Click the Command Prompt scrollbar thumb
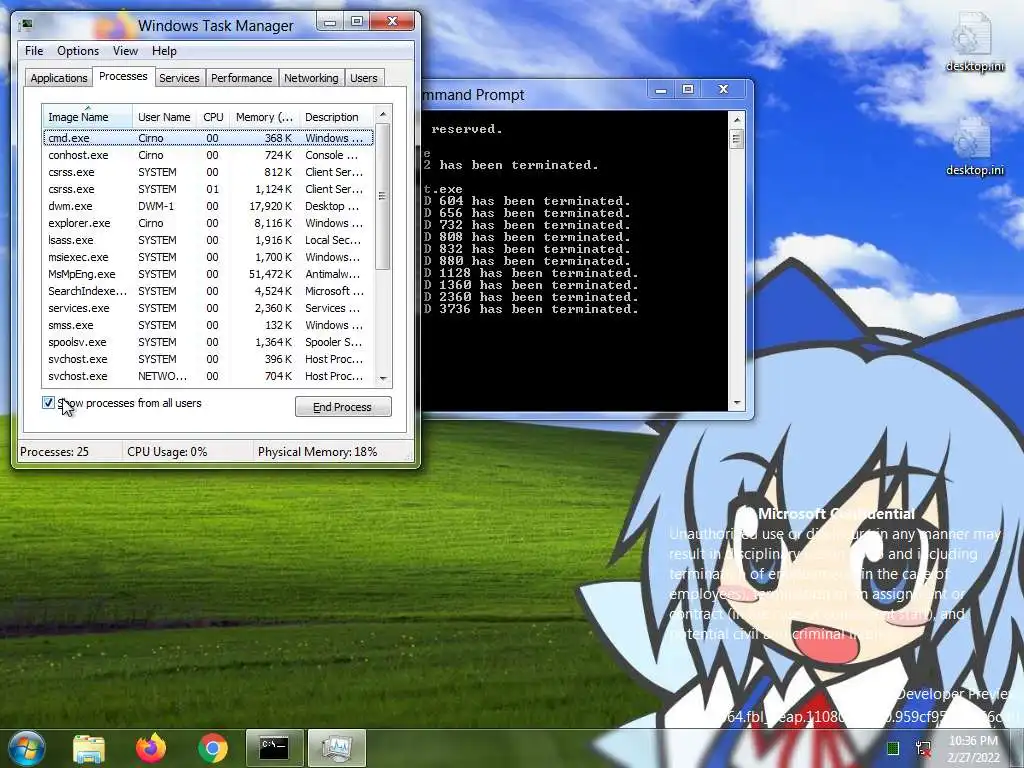1024x768 pixels. pos(737,139)
